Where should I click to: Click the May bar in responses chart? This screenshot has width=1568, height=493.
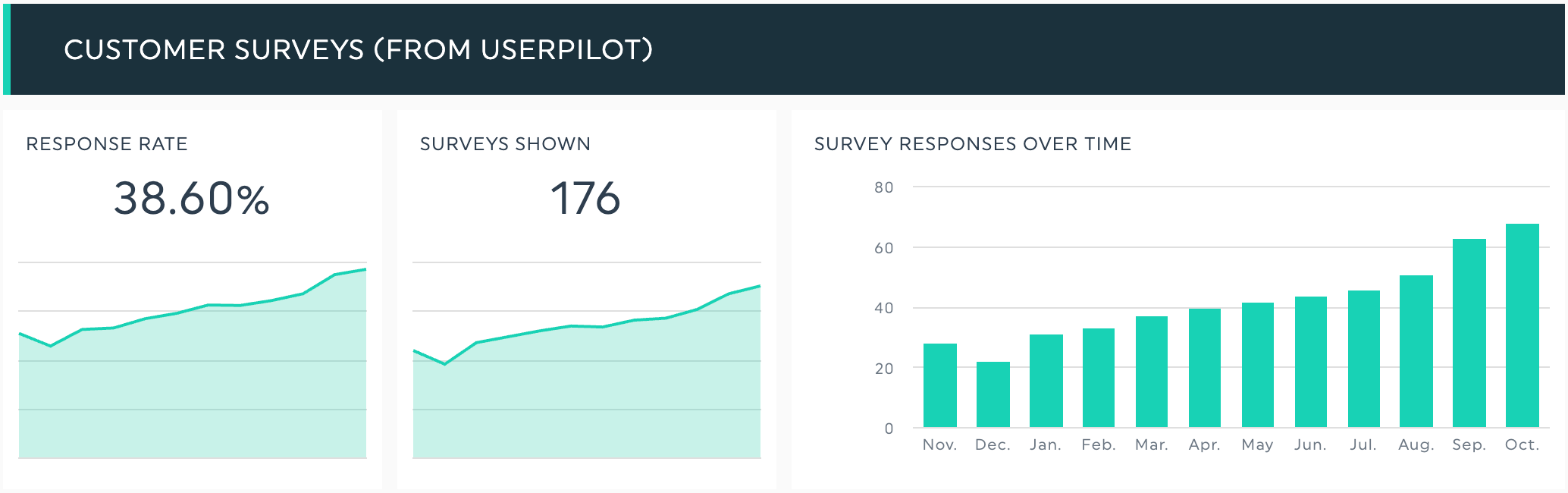click(1258, 365)
